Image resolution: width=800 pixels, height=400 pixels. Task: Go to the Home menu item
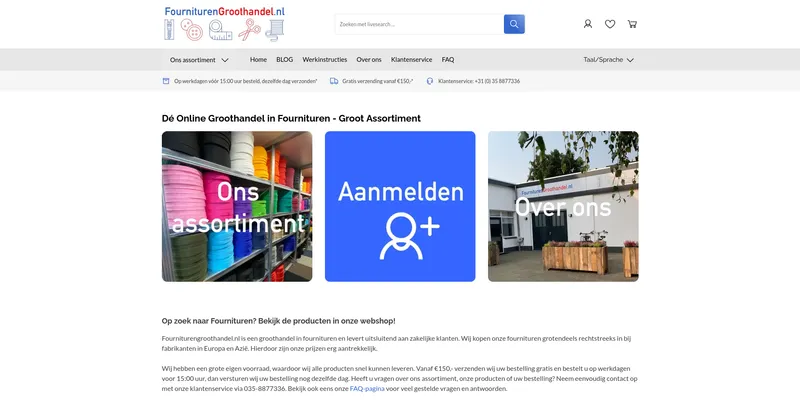coord(258,60)
